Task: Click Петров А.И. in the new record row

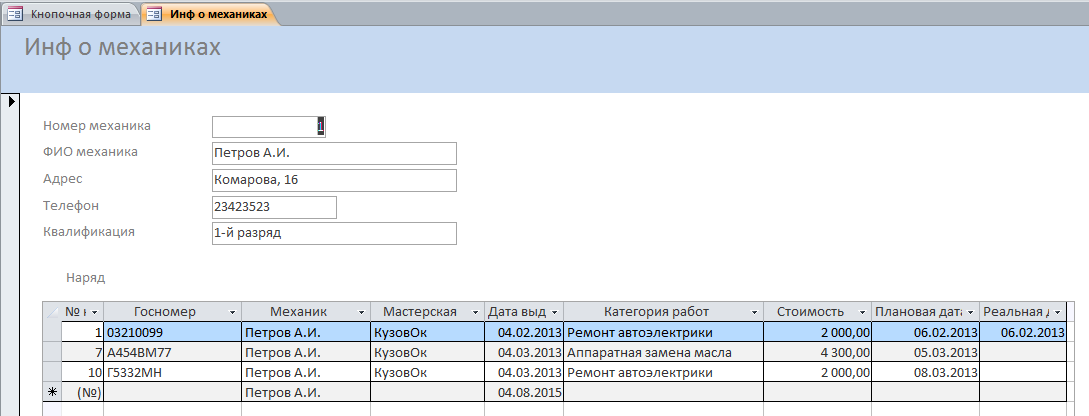Action: [306, 392]
